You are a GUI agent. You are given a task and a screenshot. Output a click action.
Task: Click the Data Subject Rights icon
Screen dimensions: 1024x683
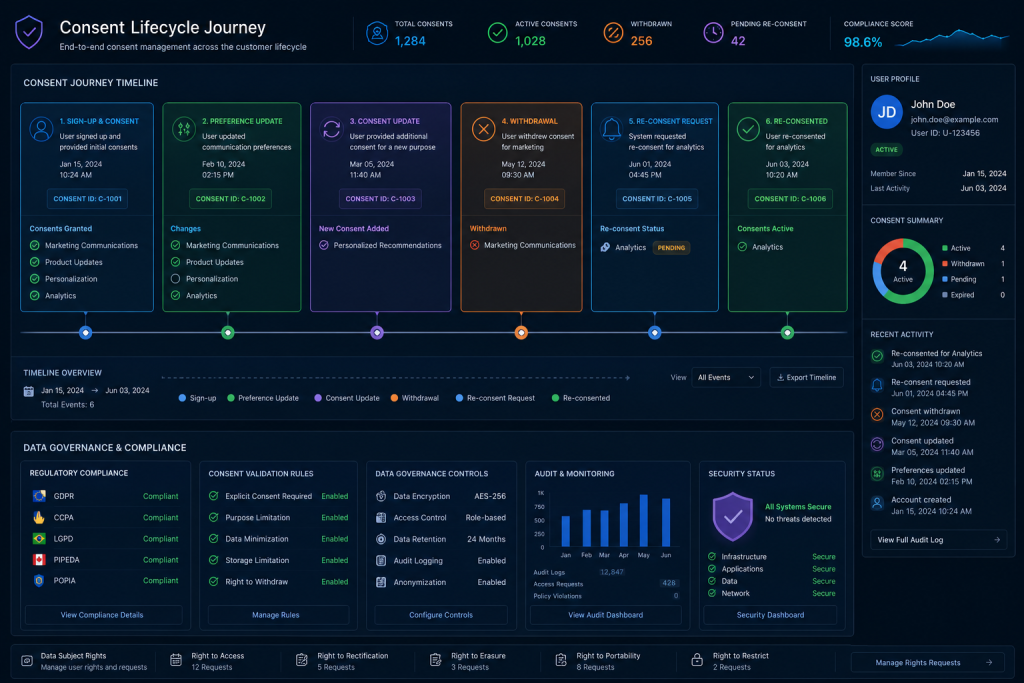click(x=27, y=661)
